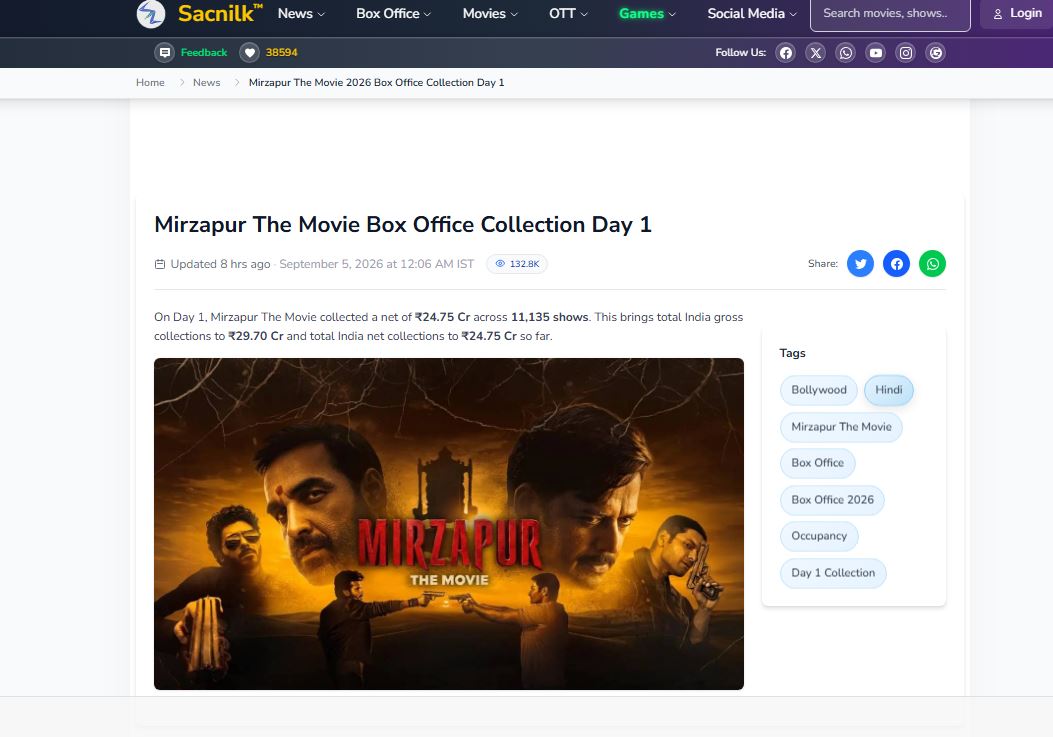Open the Bollywood tag

(x=819, y=390)
